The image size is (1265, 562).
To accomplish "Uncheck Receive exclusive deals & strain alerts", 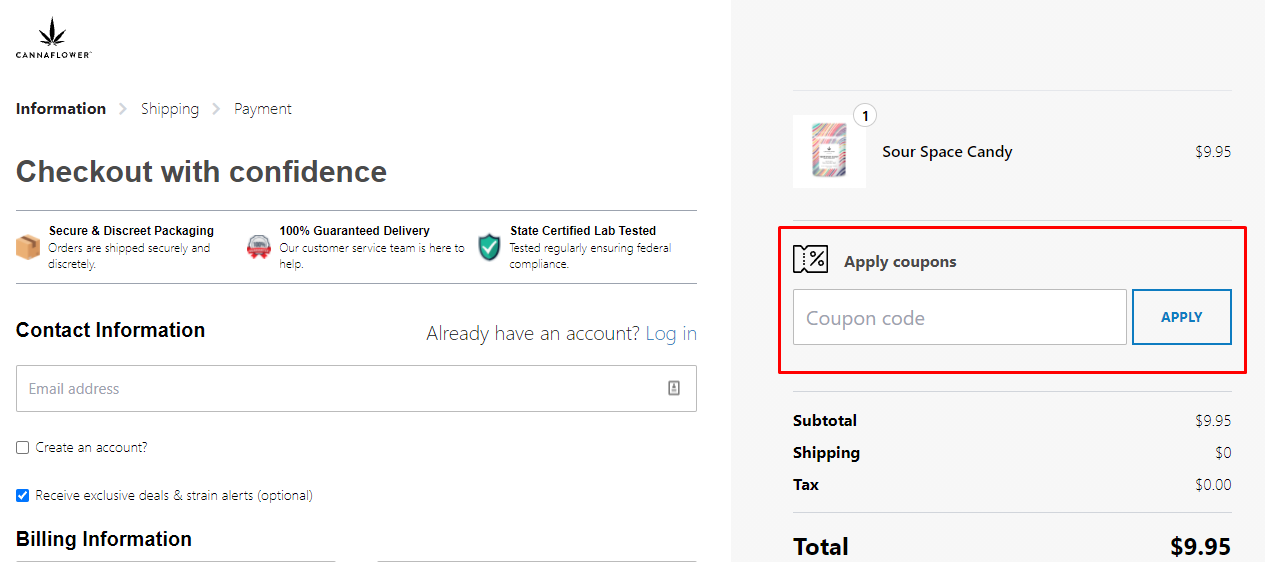I will tap(23, 495).
